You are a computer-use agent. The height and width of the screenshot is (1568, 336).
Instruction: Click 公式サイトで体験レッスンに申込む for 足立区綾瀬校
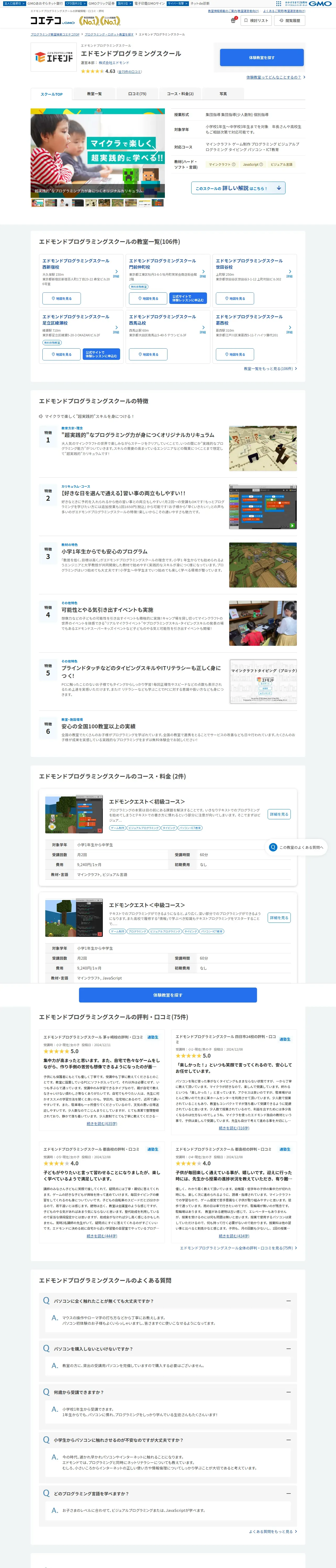(101, 354)
